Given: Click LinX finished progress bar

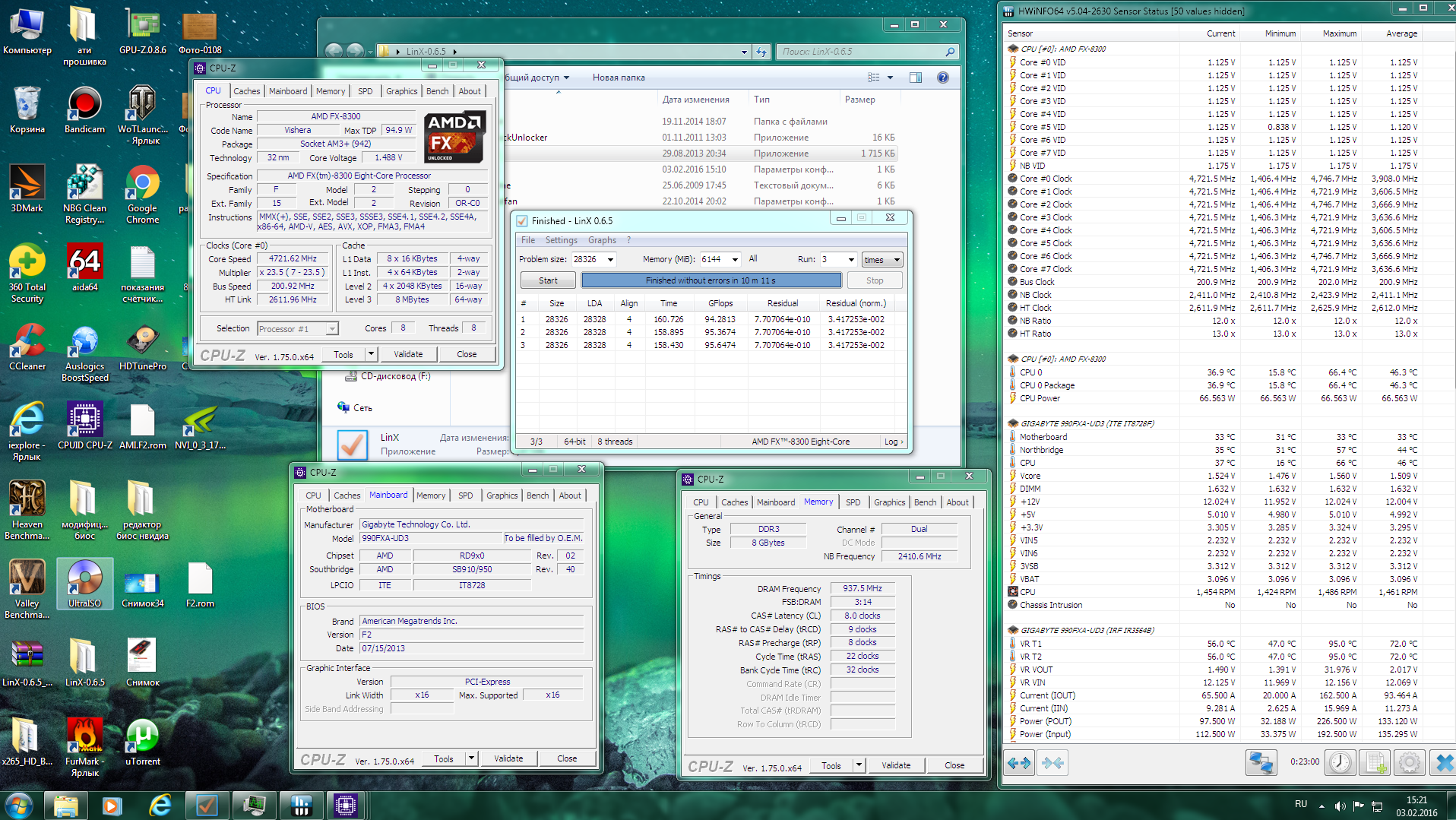Looking at the screenshot, I should click(x=711, y=280).
